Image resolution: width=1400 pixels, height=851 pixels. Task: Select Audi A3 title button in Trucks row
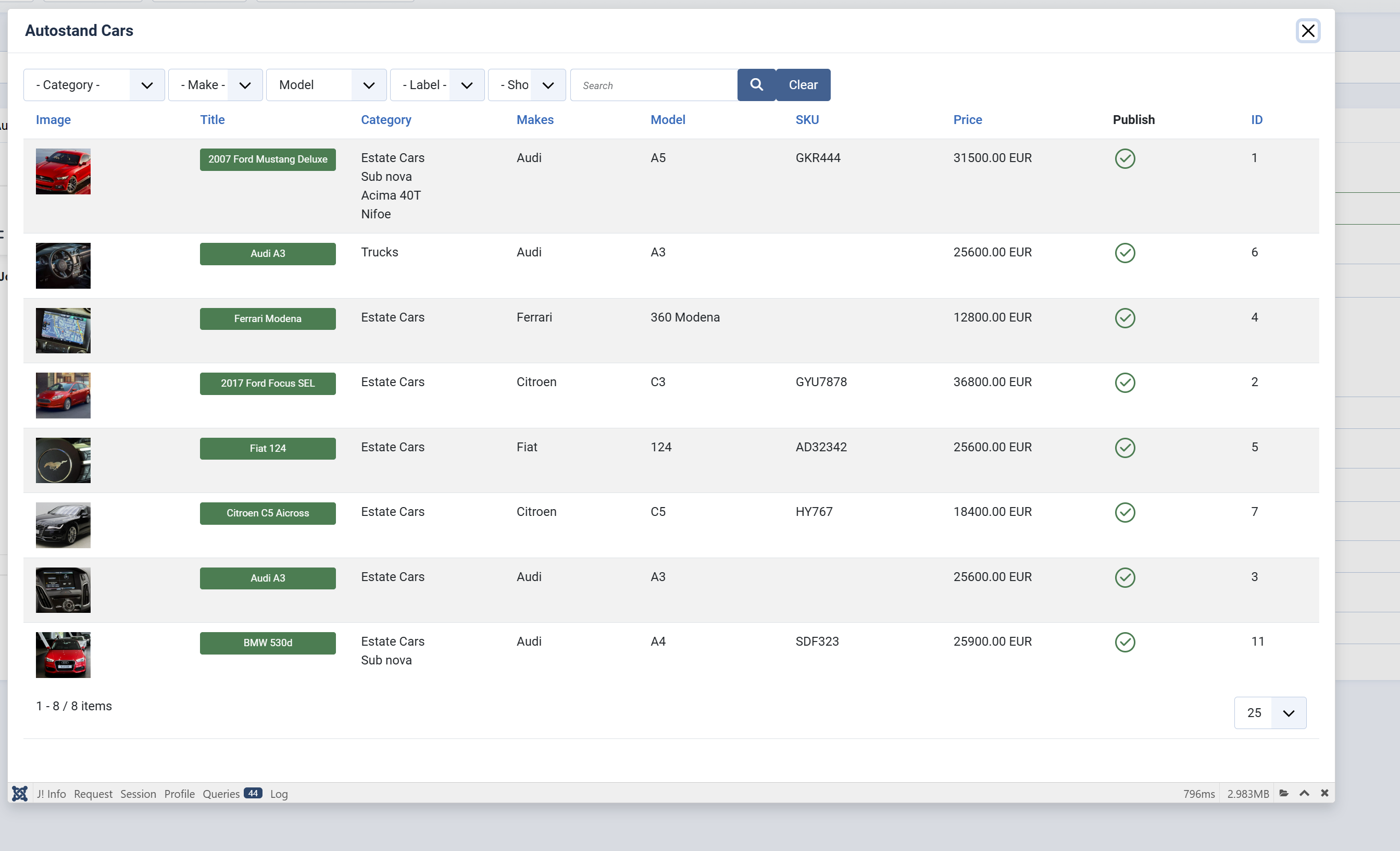pos(268,254)
